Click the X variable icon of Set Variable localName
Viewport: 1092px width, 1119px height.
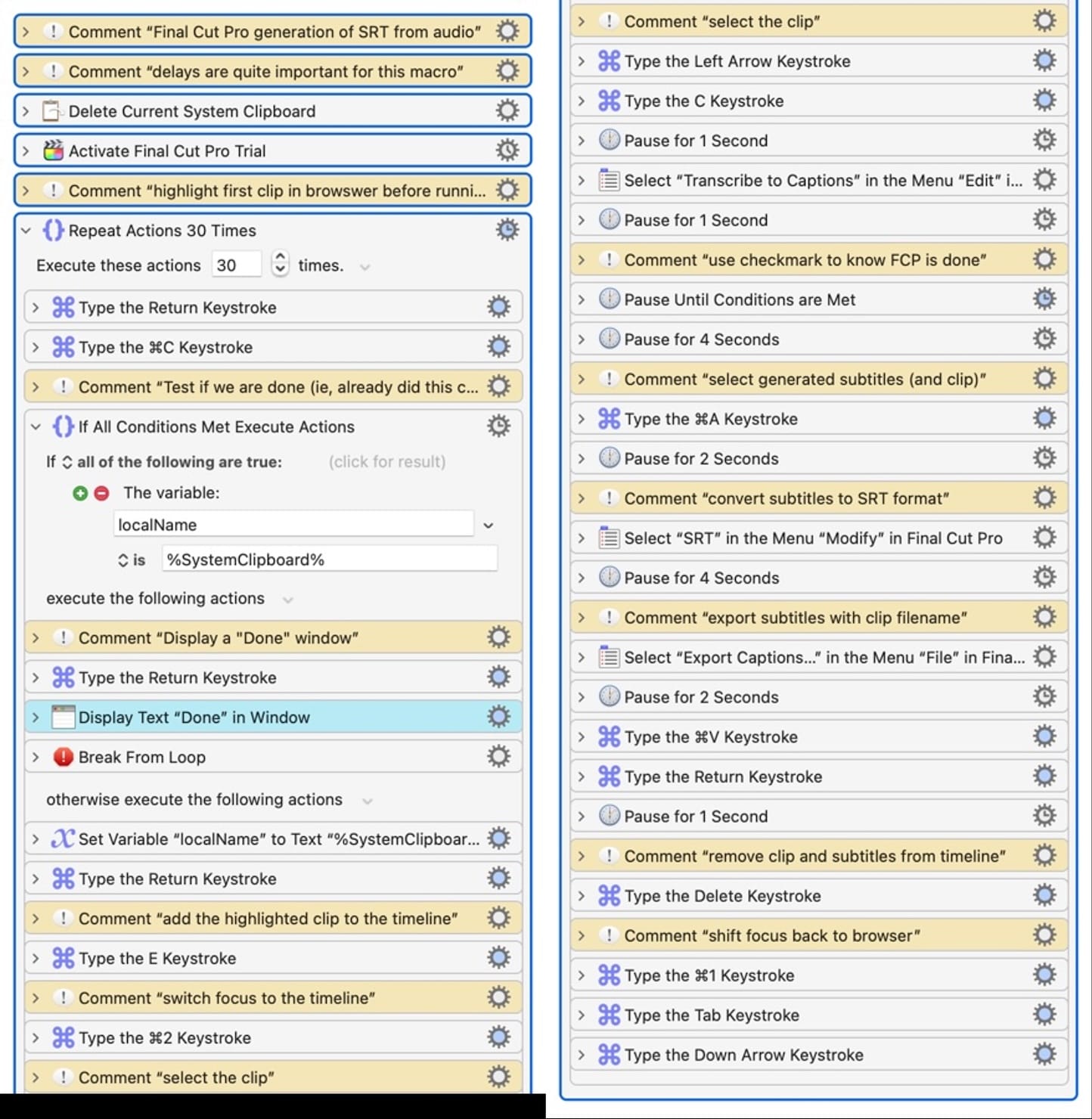coord(63,838)
